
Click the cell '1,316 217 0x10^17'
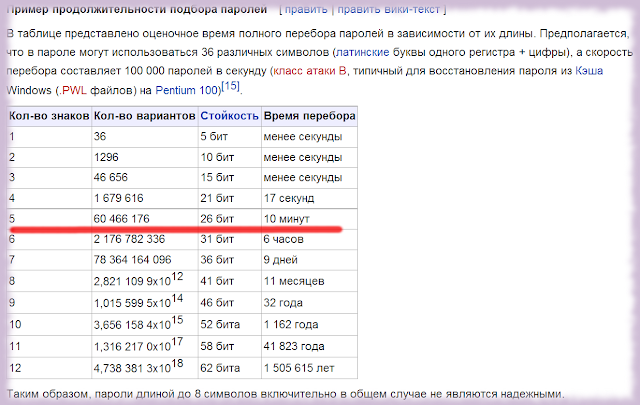pyautogui.click(x=144, y=346)
